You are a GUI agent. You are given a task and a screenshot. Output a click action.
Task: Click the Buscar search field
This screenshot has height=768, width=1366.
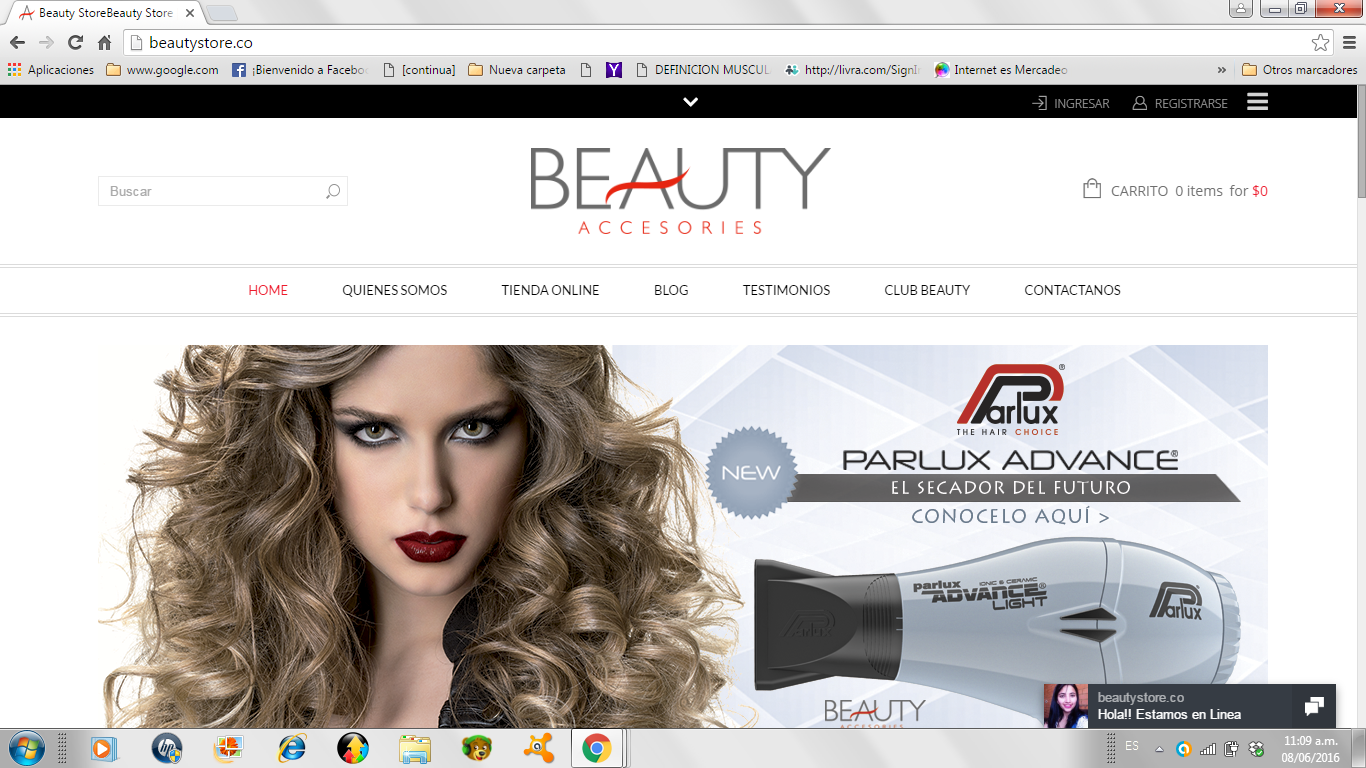tap(222, 191)
